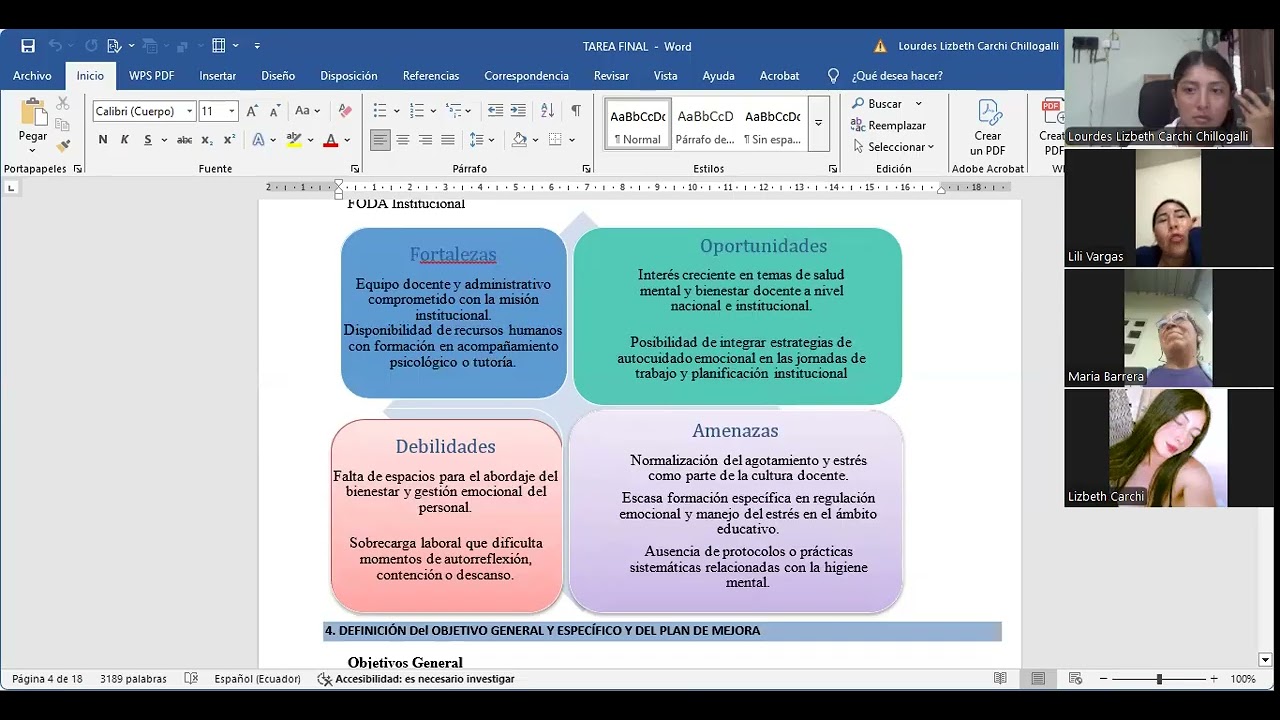Open the line spacing dropdown

tap(482, 140)
